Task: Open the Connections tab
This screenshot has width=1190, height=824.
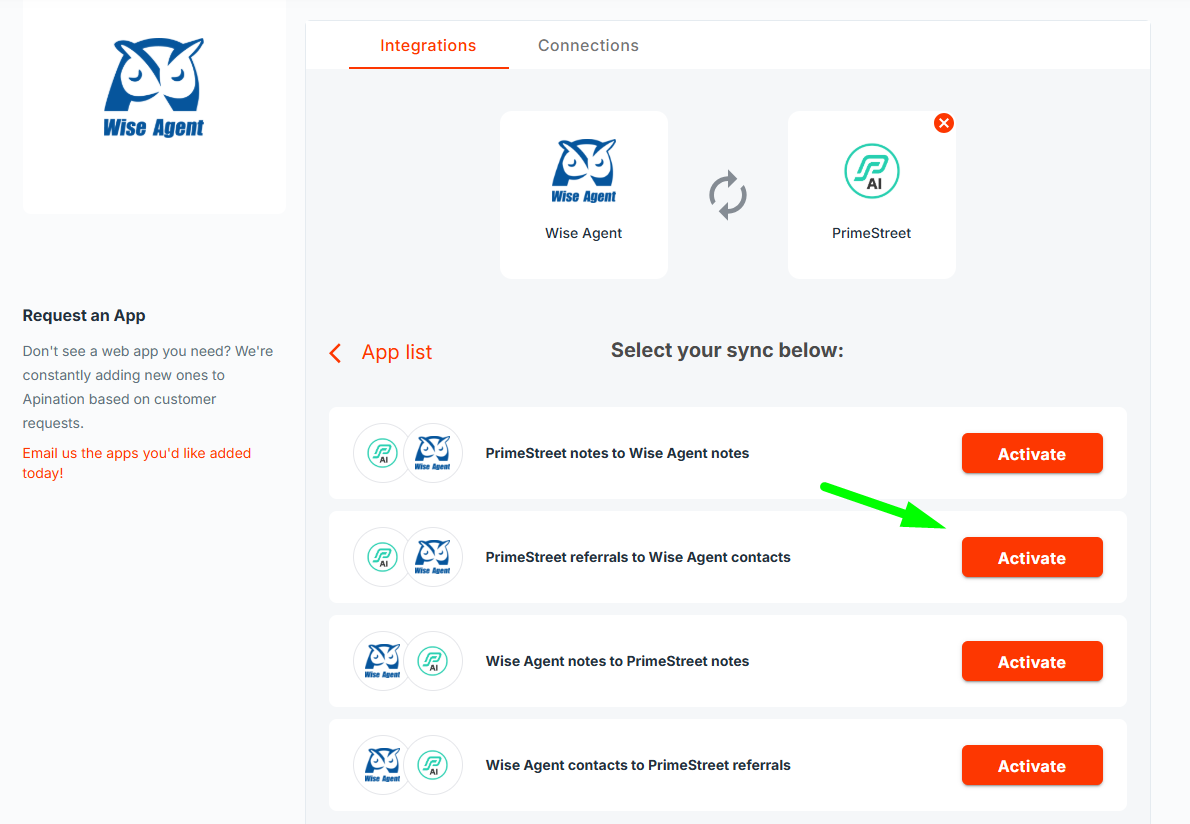Action: tap(588, 46)
